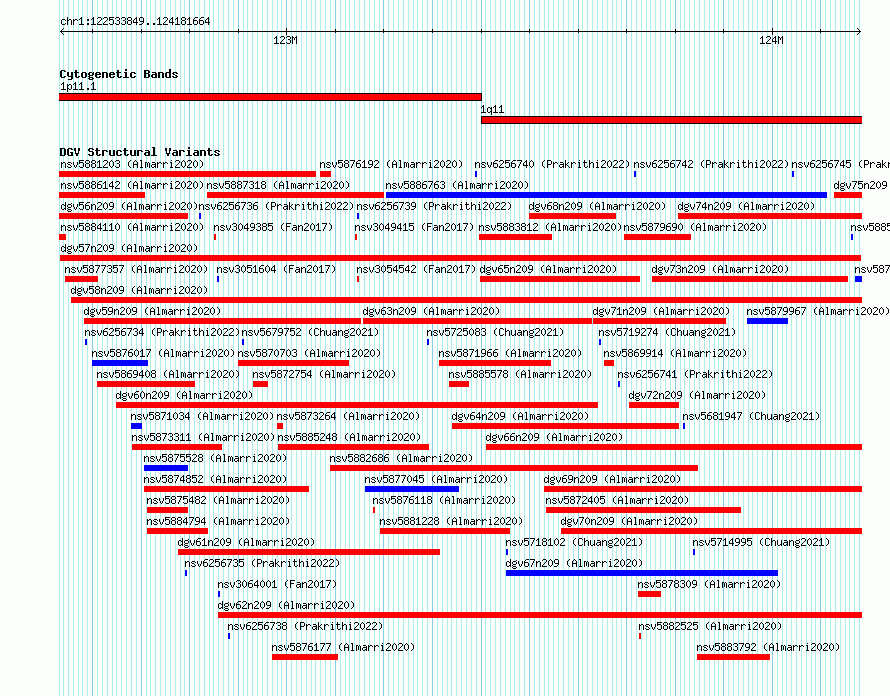
Task: Click nsv5871966 (Almarri2020) label
Action: point(510,353)
